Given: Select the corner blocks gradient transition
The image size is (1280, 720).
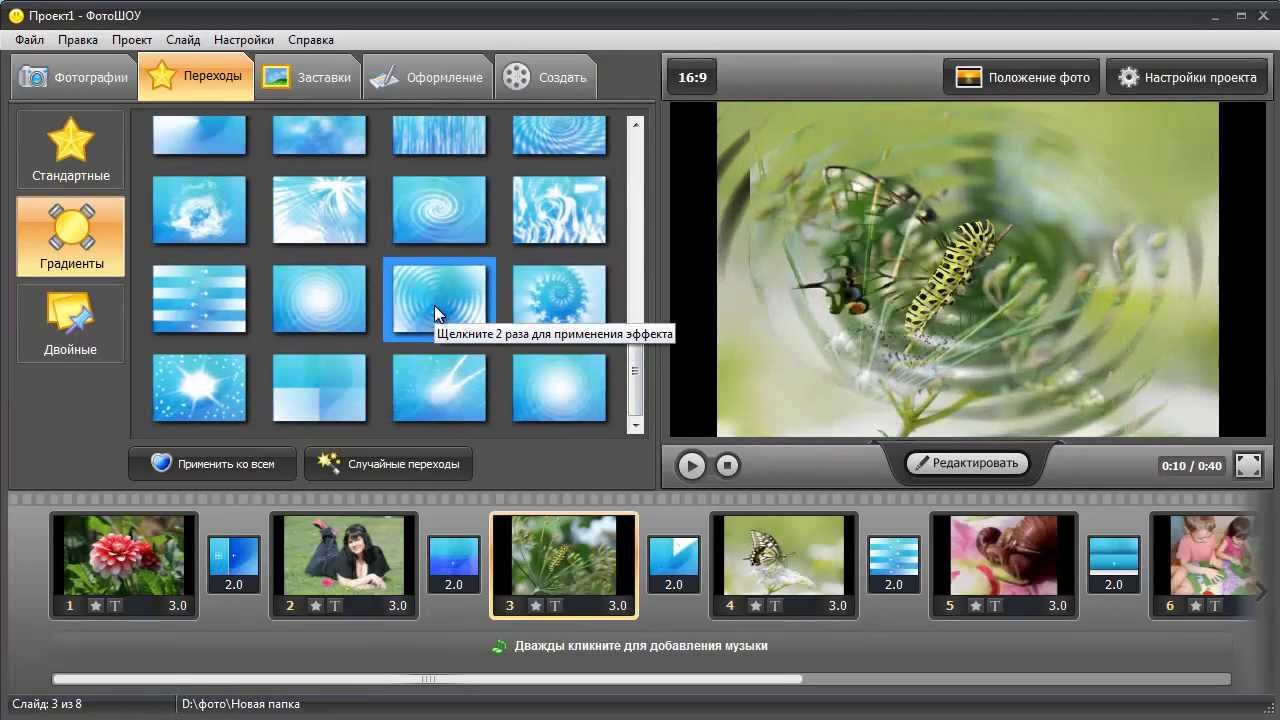Looking at the screenshot, I should click(319, 388).
